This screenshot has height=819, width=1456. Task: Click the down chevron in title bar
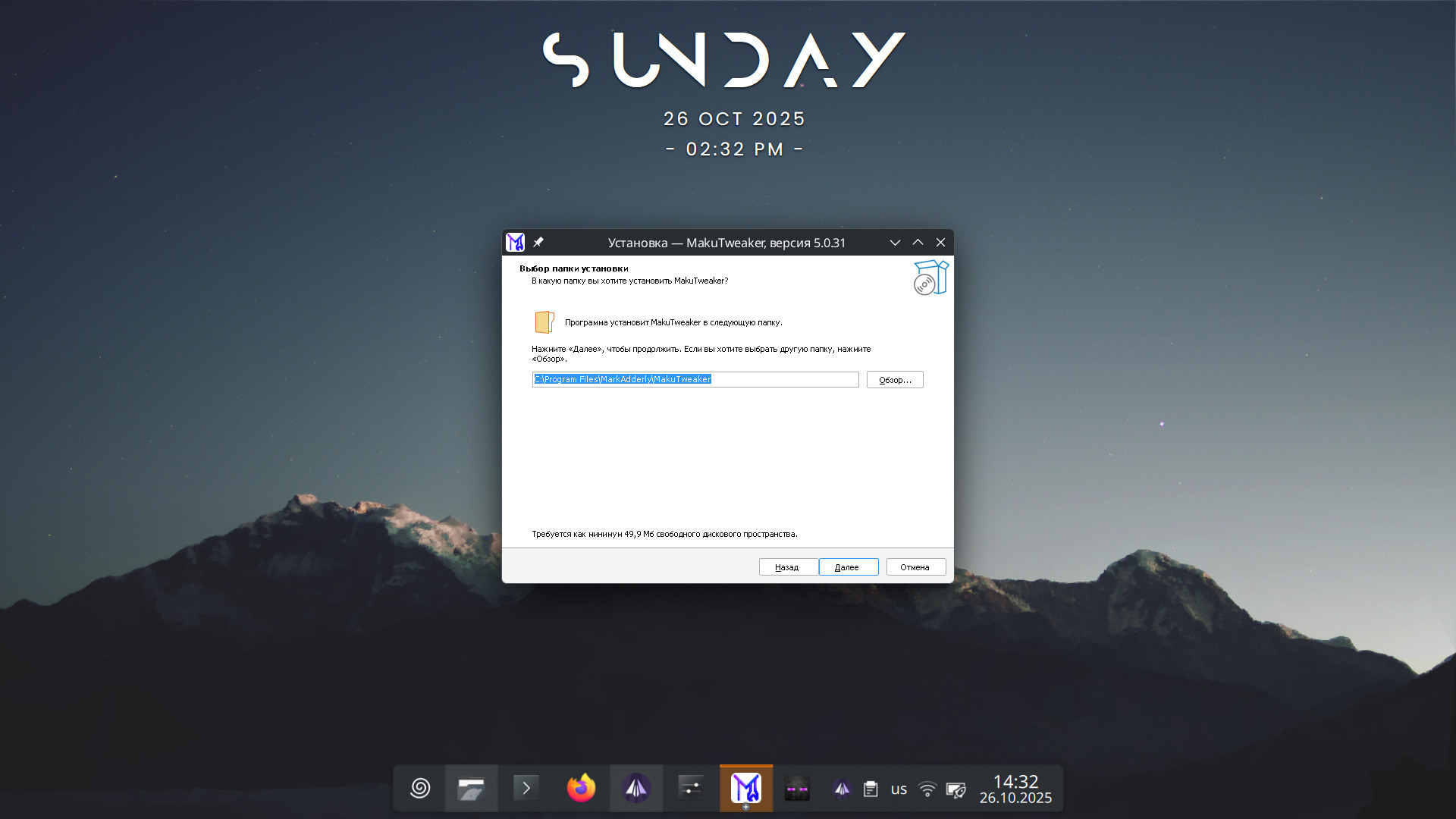click(x=895, y=243)
